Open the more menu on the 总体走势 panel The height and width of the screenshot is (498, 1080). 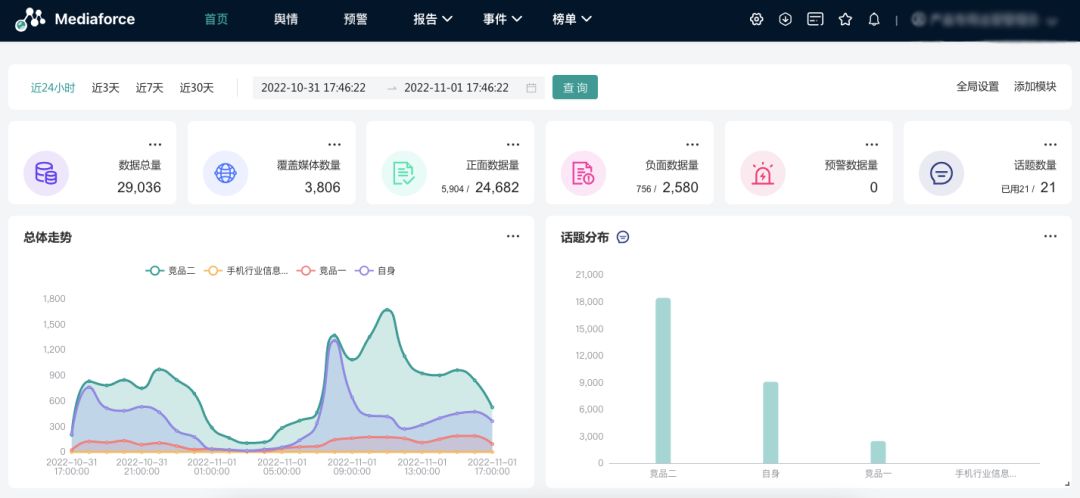[x=513, y=236]
